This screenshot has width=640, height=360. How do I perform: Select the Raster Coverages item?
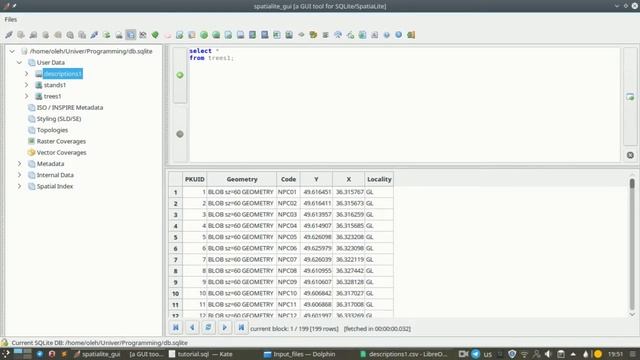pos(61,141)
